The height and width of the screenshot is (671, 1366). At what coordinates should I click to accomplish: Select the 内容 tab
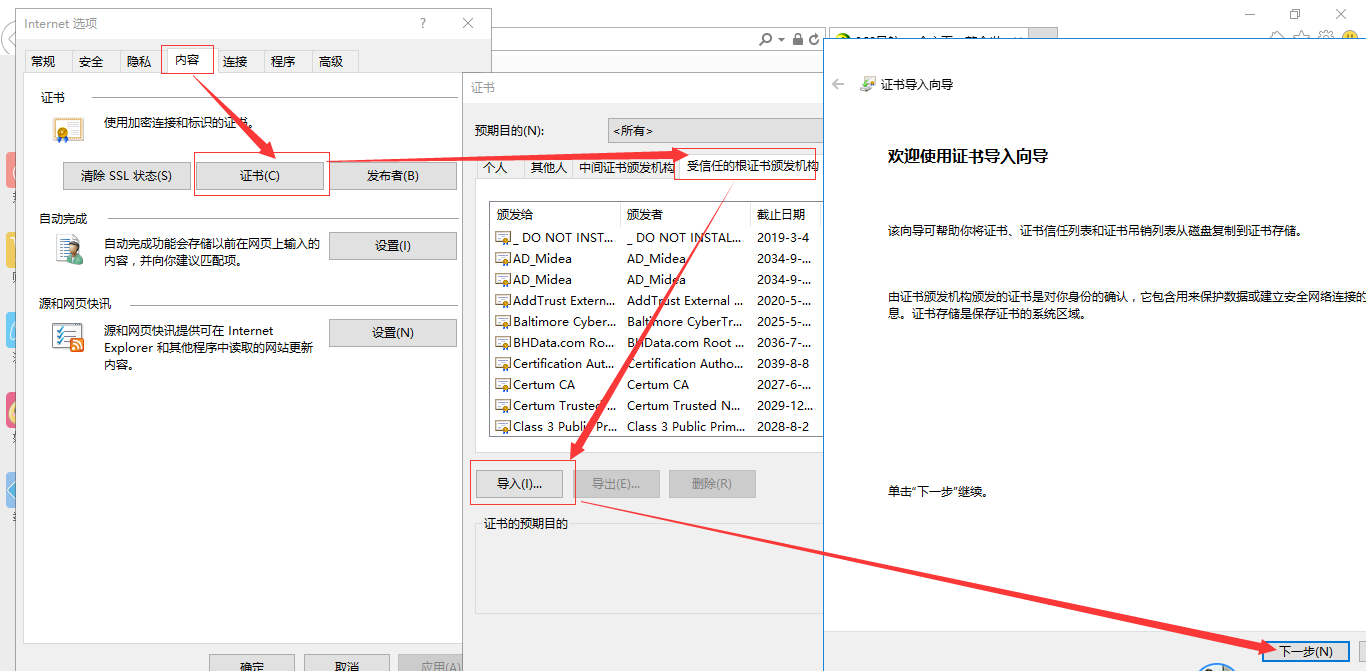tap(187, 60)
